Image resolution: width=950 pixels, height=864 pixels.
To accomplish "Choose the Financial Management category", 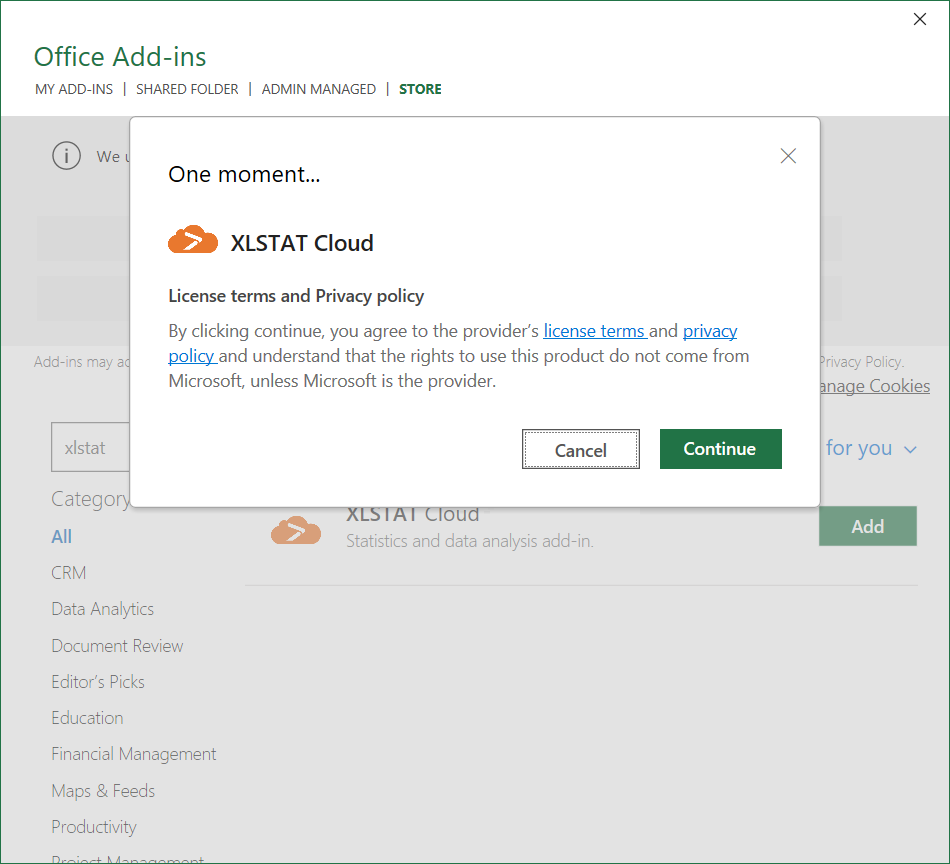I will tap(134, 754).
